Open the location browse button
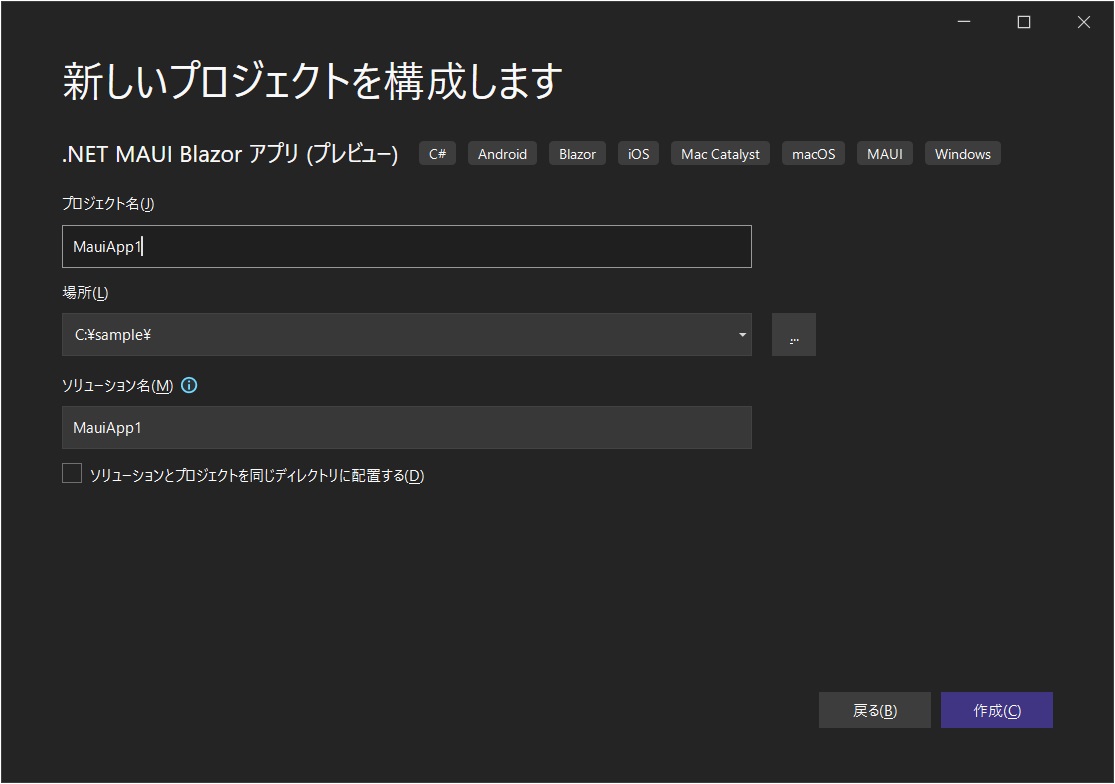This screenshot has height=784, width=1115. (x=794, y=335)
